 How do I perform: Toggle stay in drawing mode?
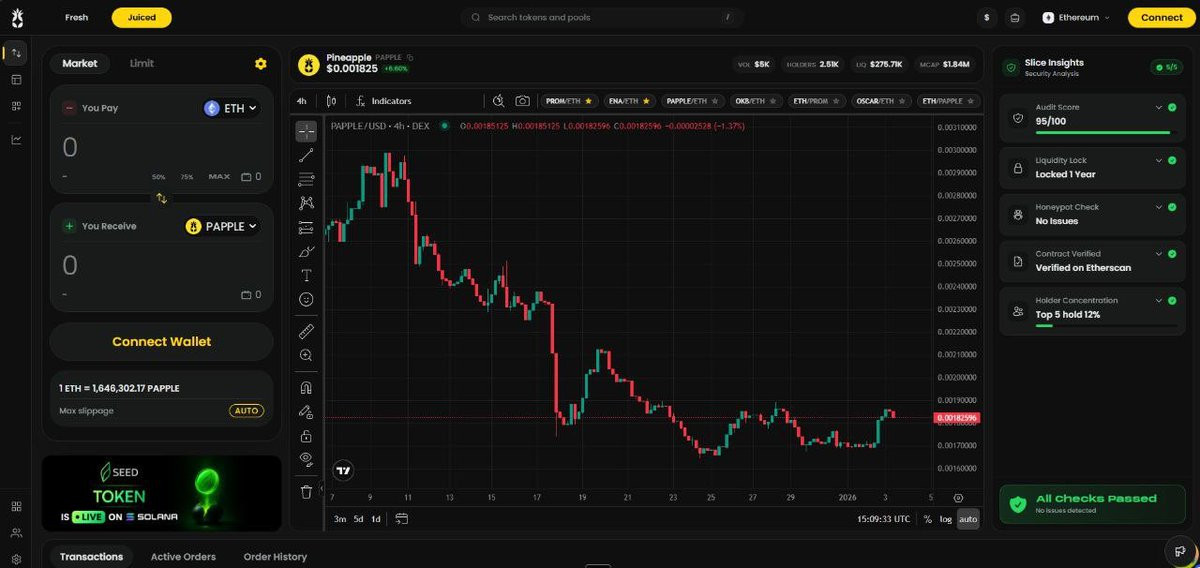click(x=306, y=412)
